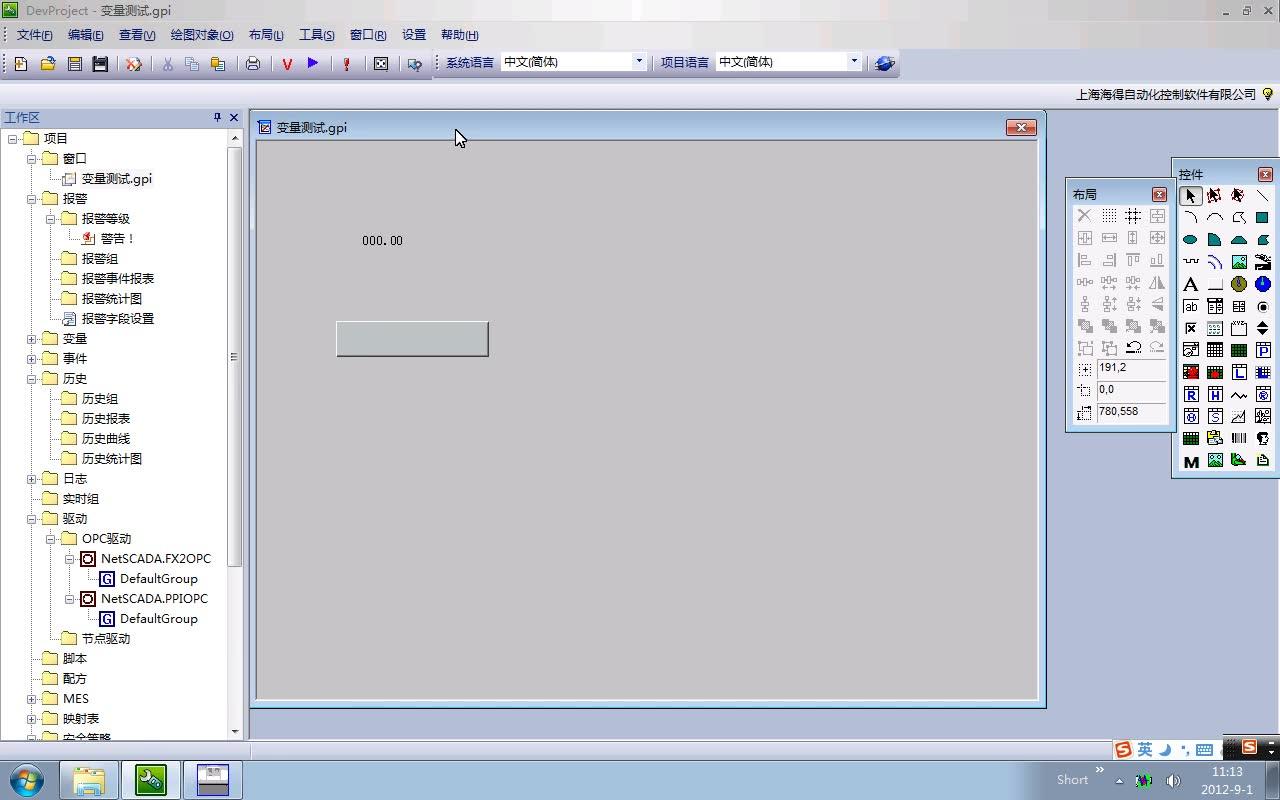Choose the barcode control icon

(1240, 437)
